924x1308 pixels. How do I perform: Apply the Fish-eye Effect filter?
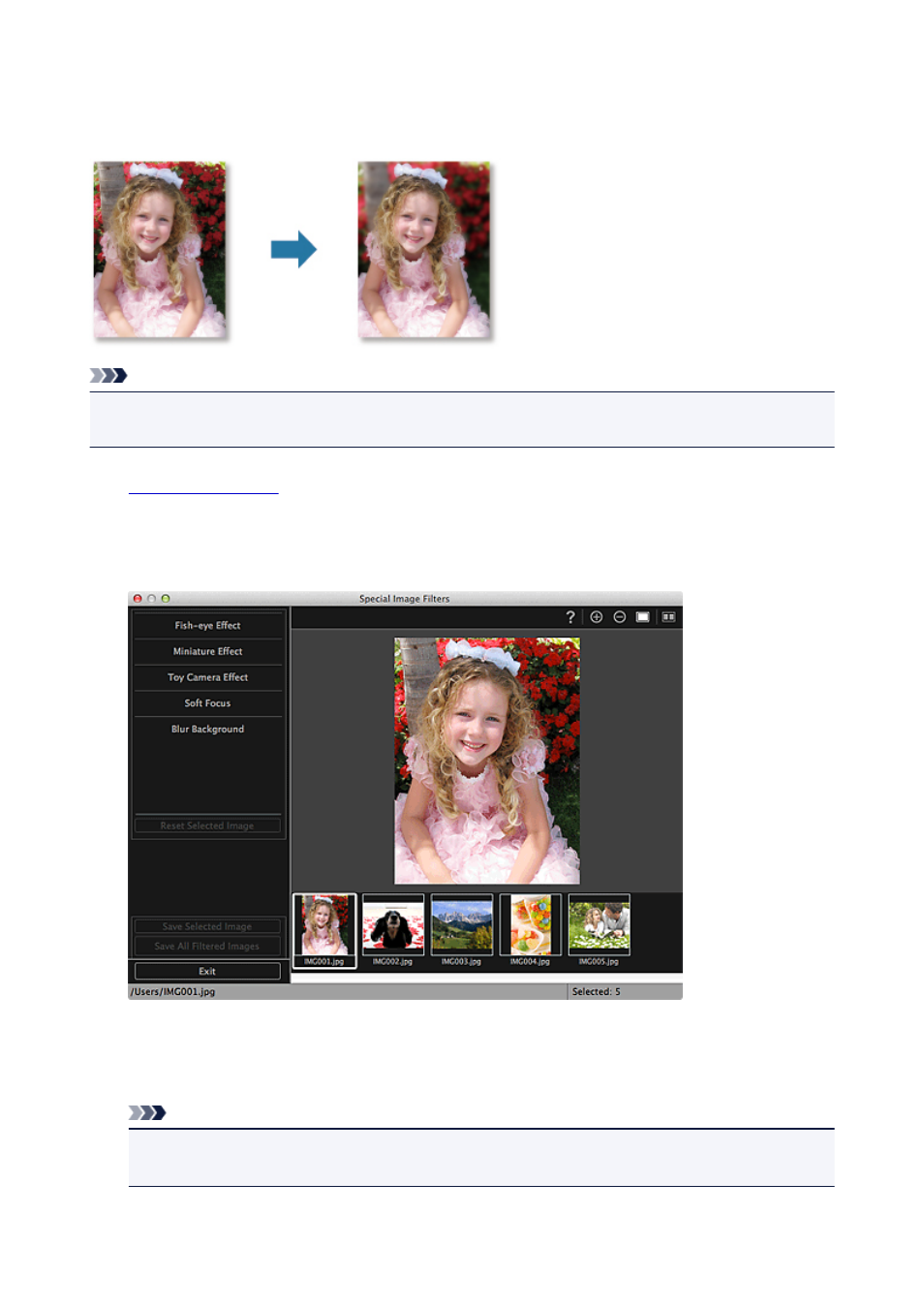click(x=208, y=626)
